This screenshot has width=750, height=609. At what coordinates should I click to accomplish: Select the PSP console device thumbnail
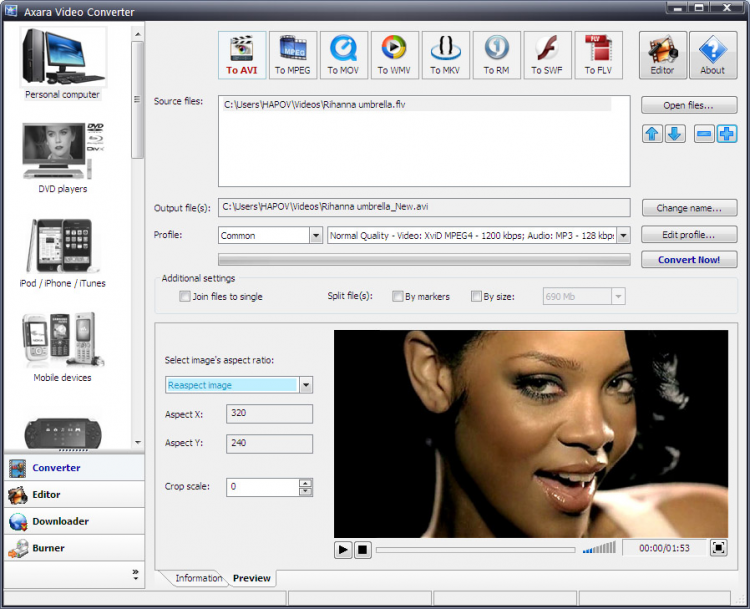[x=63, y=433]
